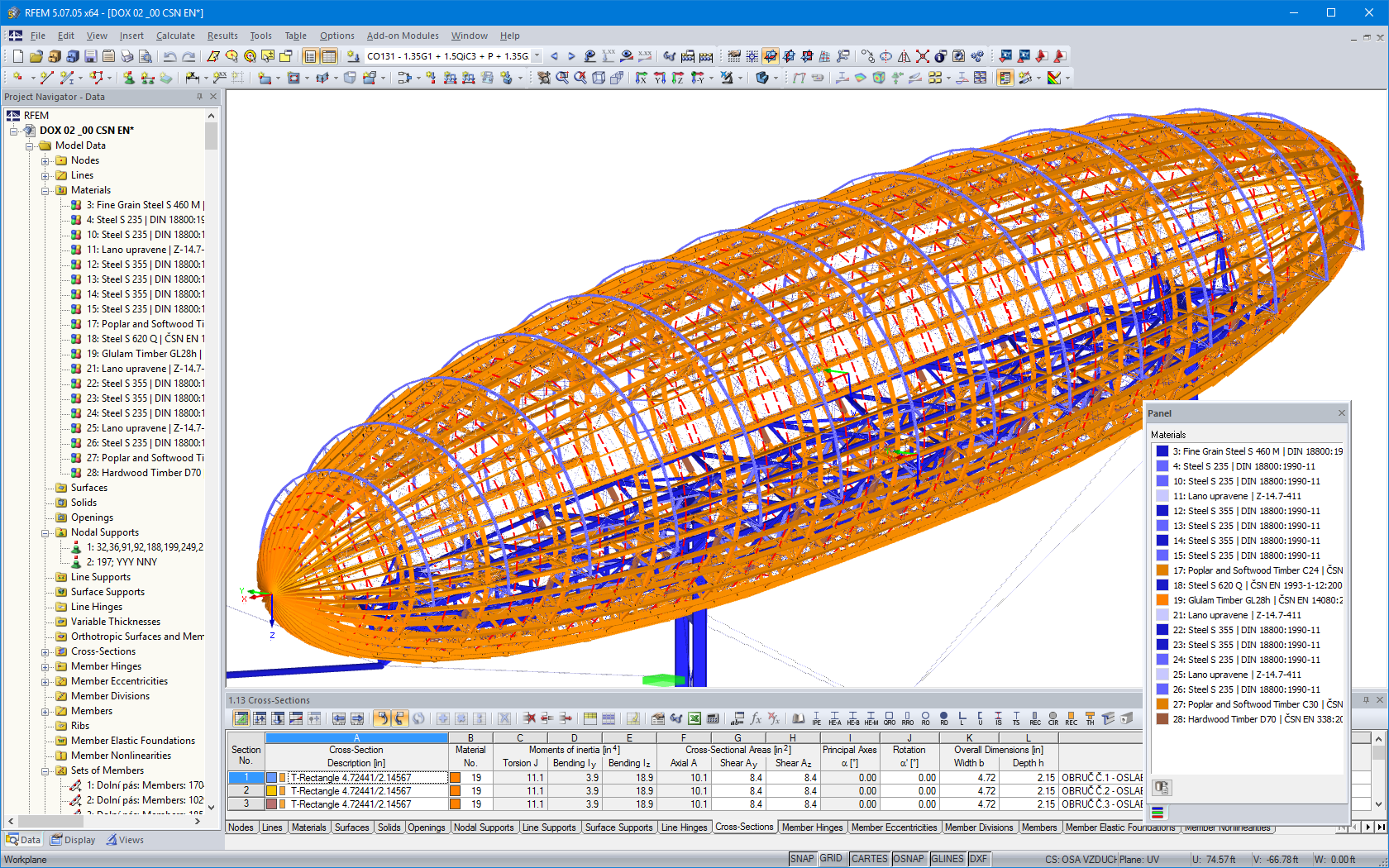Open the calculator in the table toolbar

coord(713,719)
